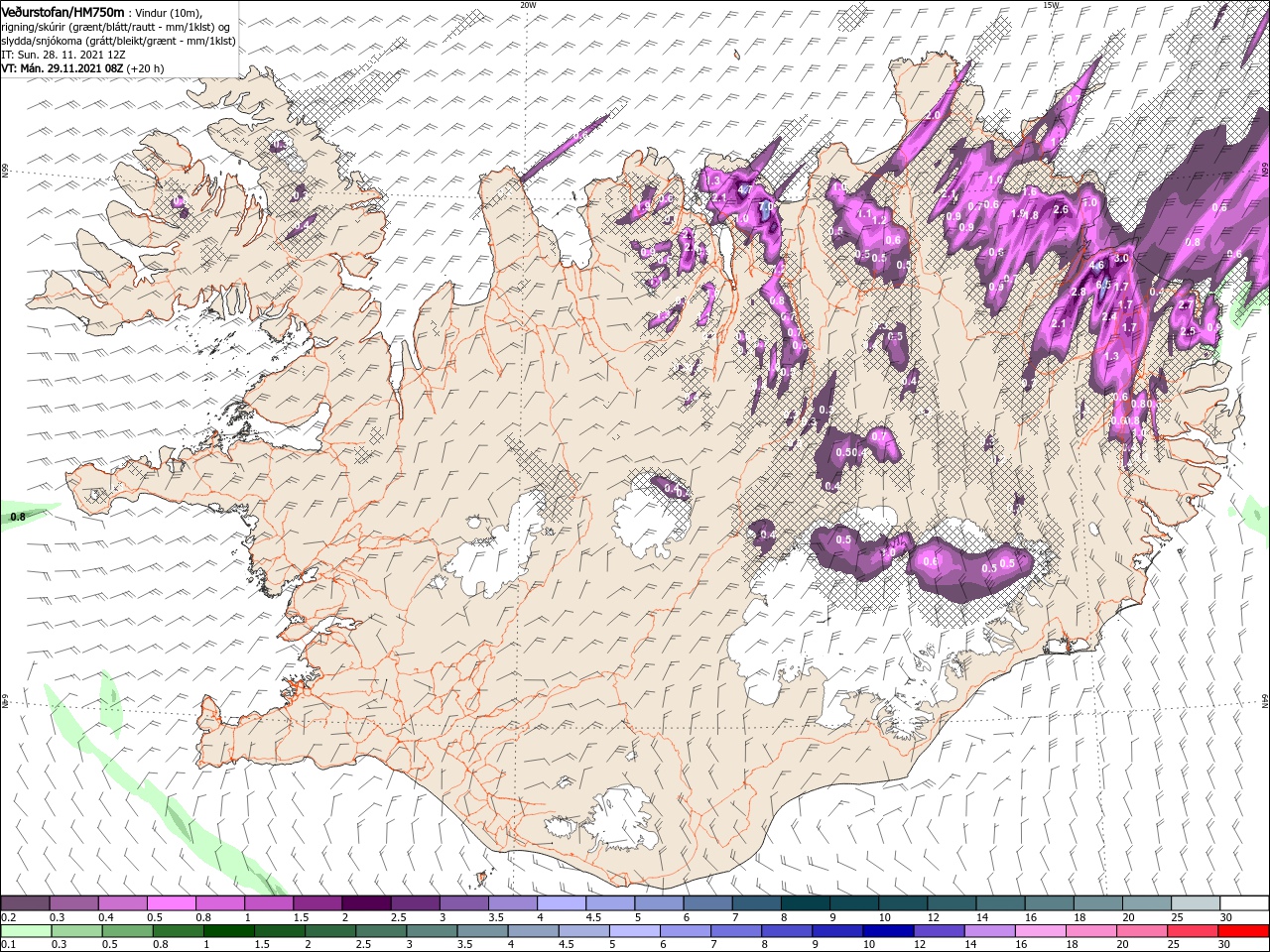Click the '0.1' label in rain legend

point(9,944)
